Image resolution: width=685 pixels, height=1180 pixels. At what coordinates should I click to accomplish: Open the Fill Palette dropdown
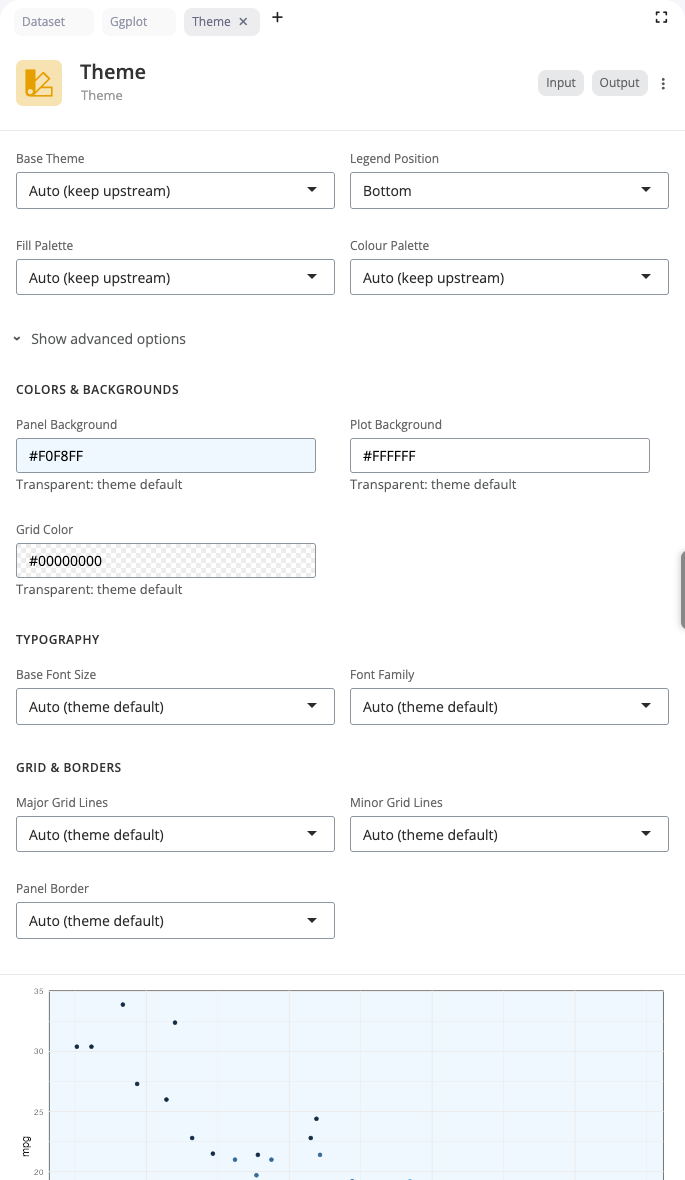pyautogui.click(x=175, y=278)
